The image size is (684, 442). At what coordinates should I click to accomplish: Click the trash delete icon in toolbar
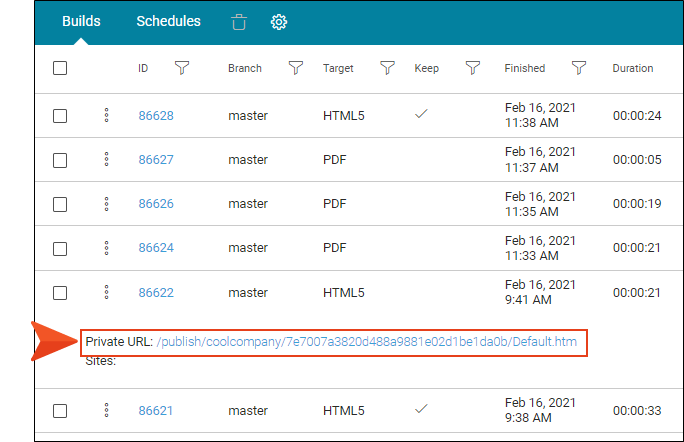(x=239, y=21)
